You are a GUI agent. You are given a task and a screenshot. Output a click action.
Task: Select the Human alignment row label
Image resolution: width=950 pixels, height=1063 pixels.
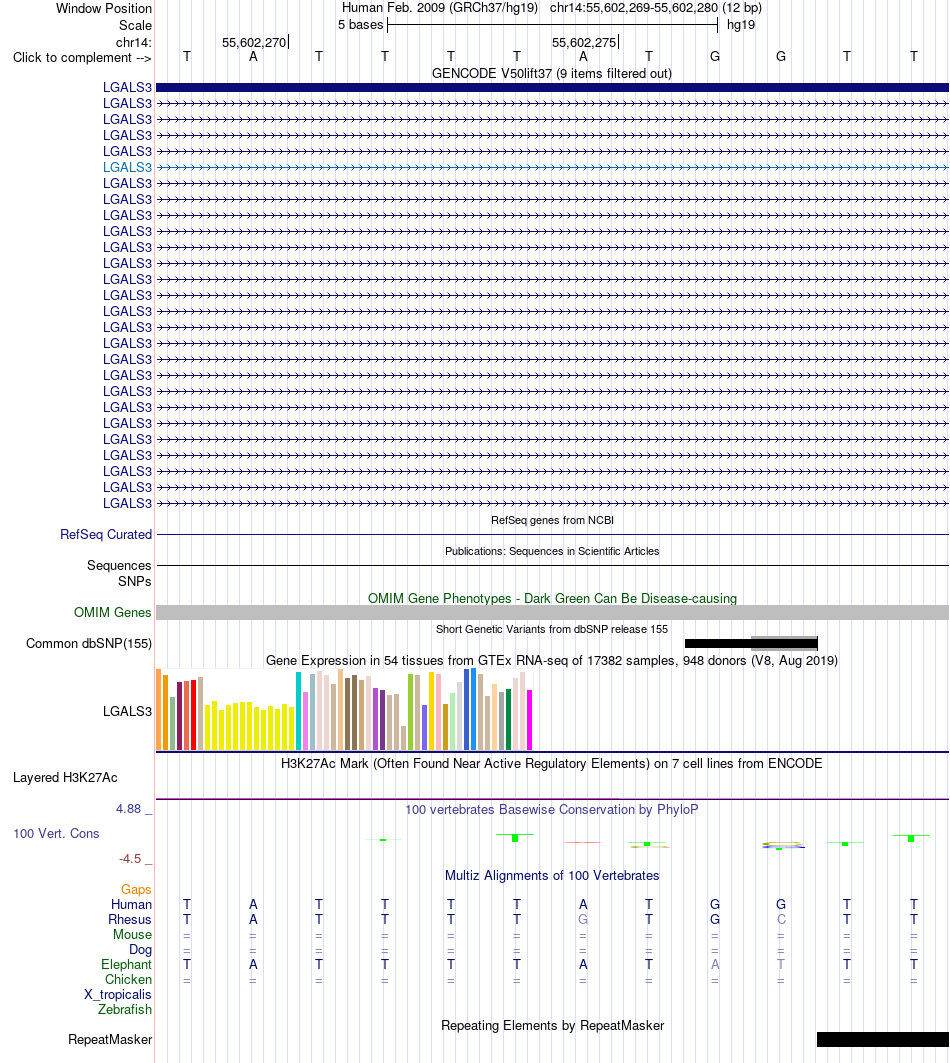coord(132,904)
